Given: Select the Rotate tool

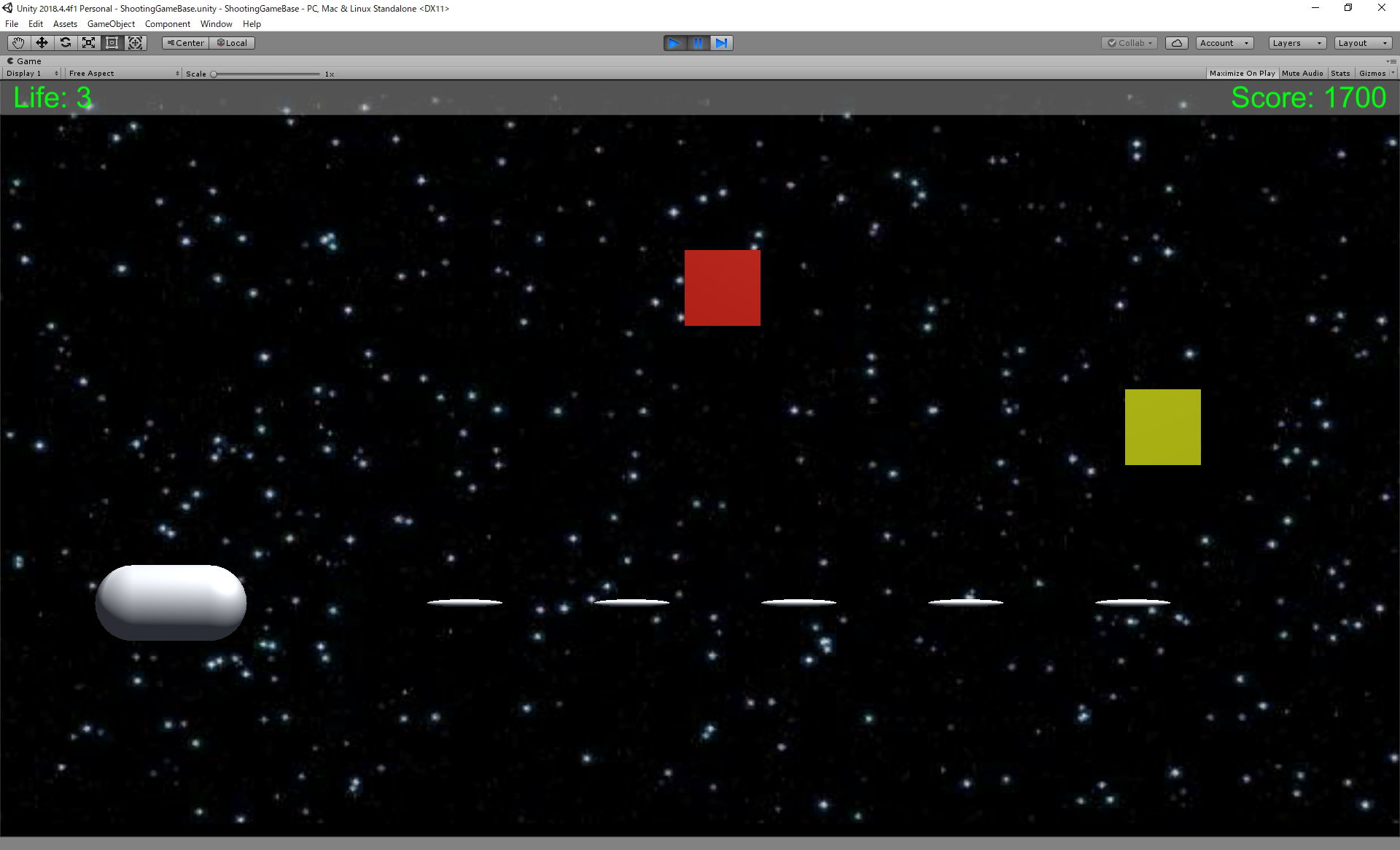Looking at the screenshot, I should pyautogui.click(x=65, y=43).
